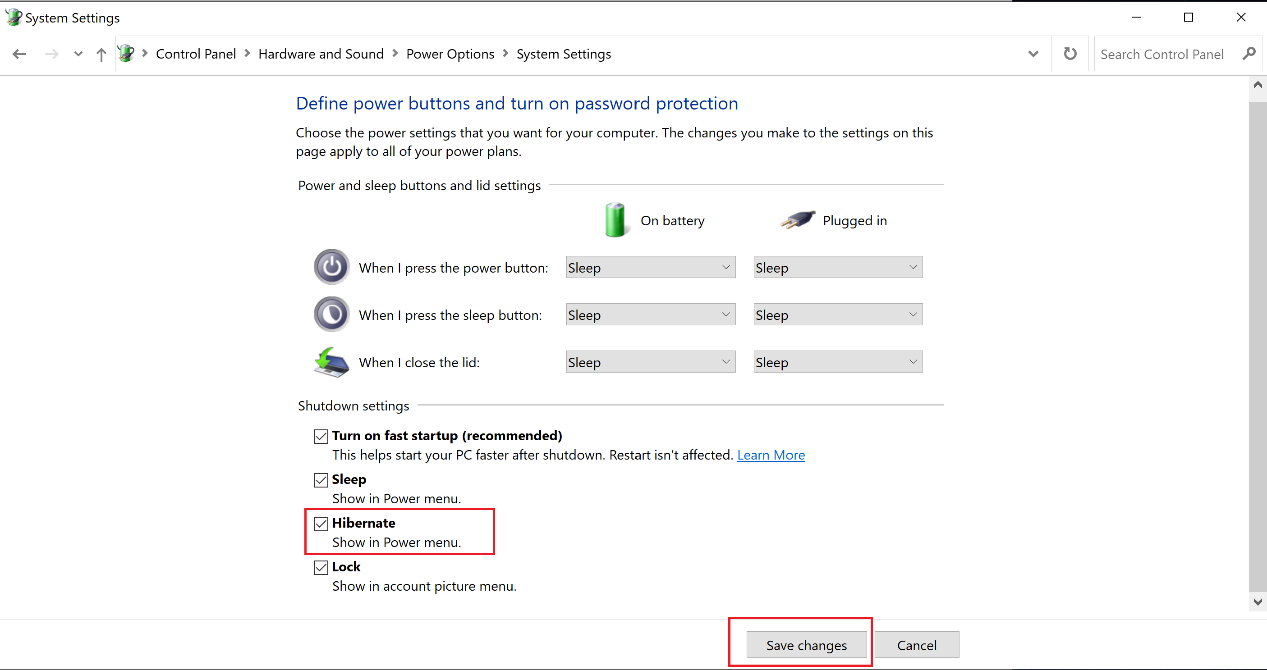
Task: Open the recent locations chevron
Action: click(78, 54)
